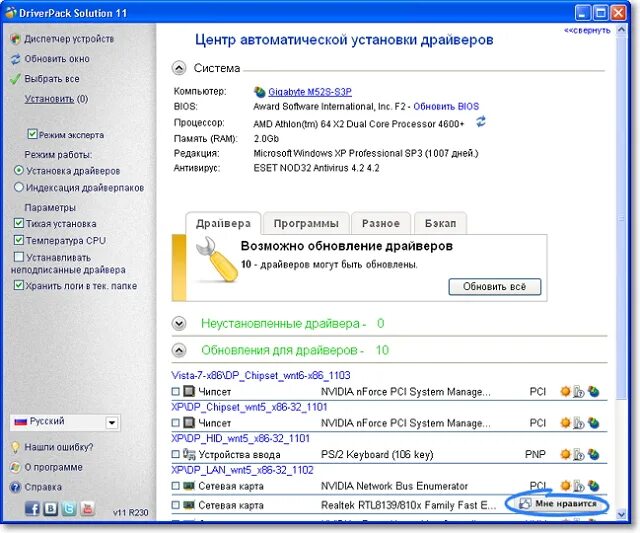Open О программе about item
The image size is (640, 533).
47,467
